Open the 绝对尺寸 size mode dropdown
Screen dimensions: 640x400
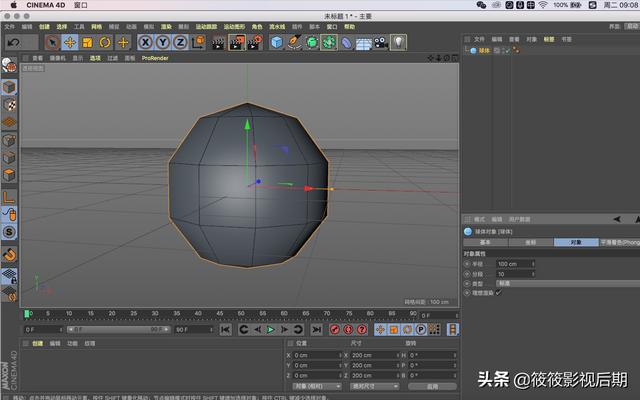click(x=374, y=386)
